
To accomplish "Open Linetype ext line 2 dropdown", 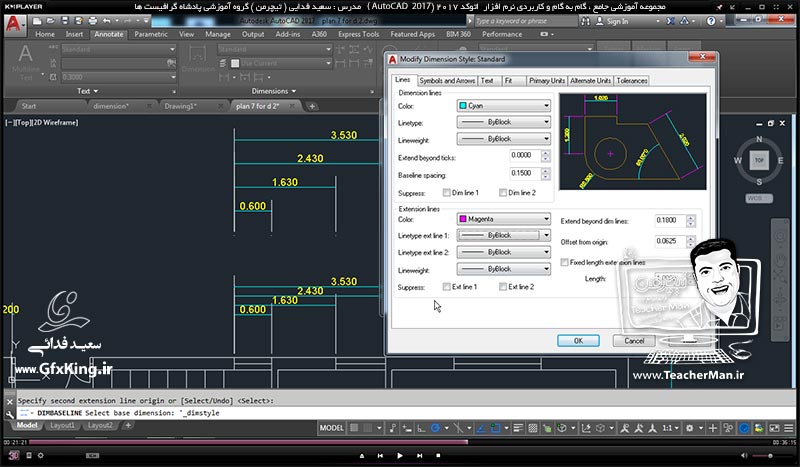I will pos(504,252).
